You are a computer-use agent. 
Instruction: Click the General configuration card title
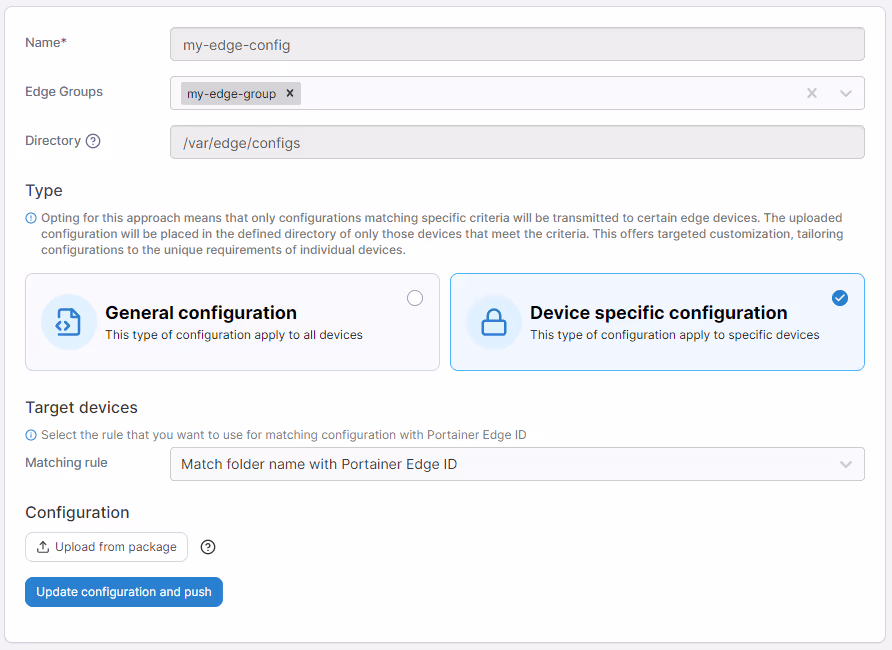click(201, 313)
